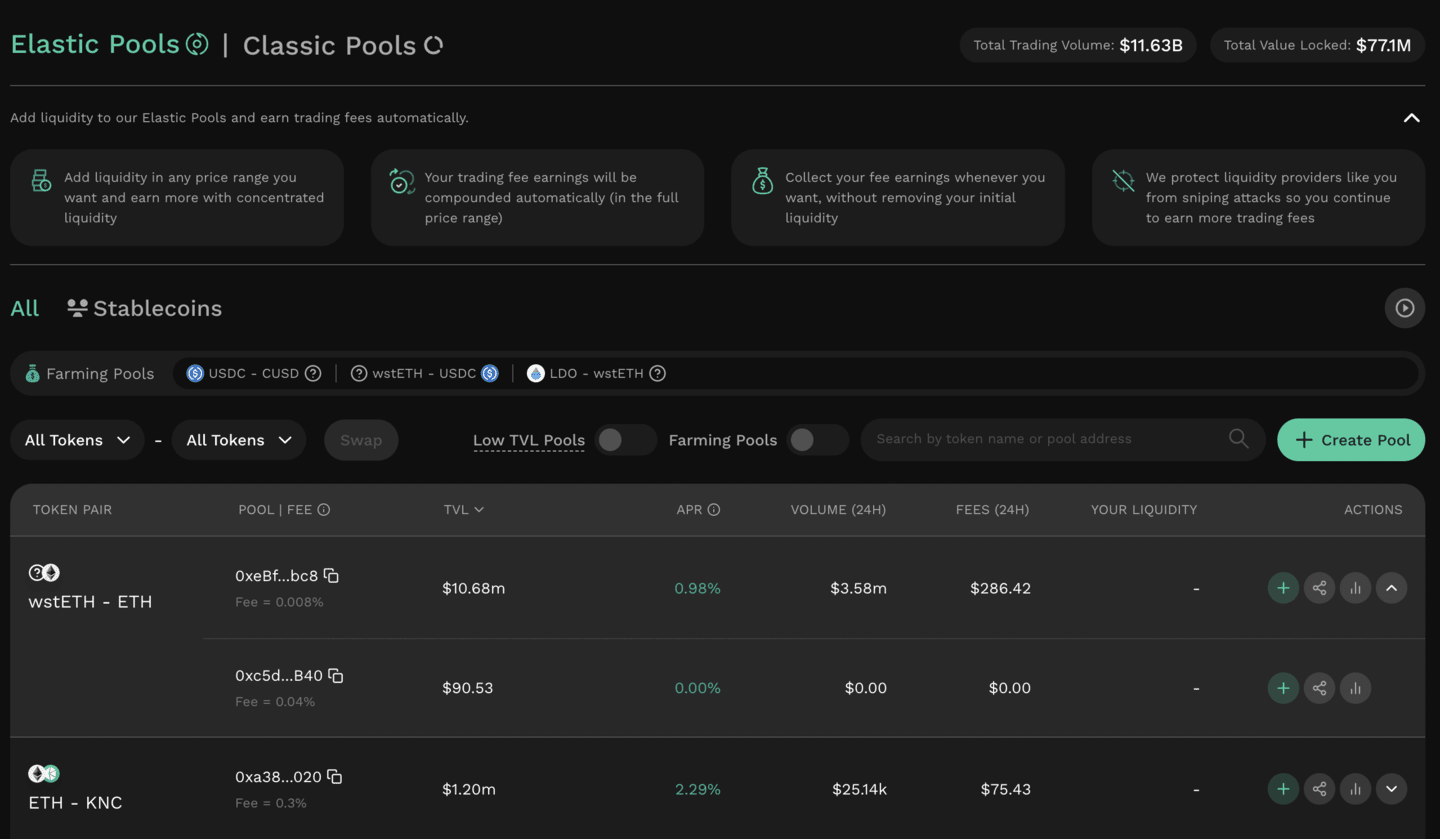1440x839 pixels.
Task: Collapse the Elastic Pools info section
Action: (x=1411, y=118)
